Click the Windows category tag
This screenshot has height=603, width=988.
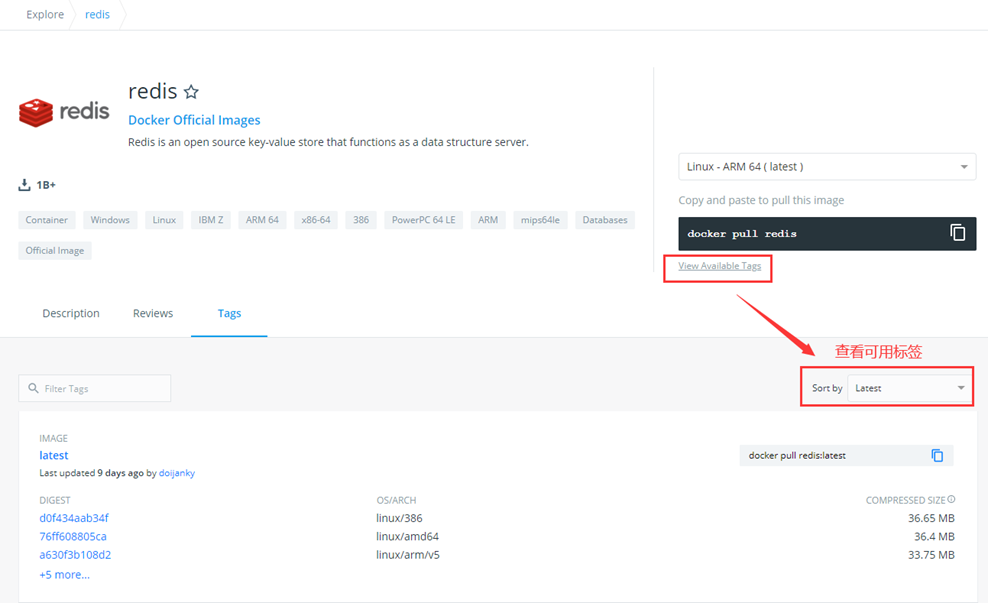(110, 220)
